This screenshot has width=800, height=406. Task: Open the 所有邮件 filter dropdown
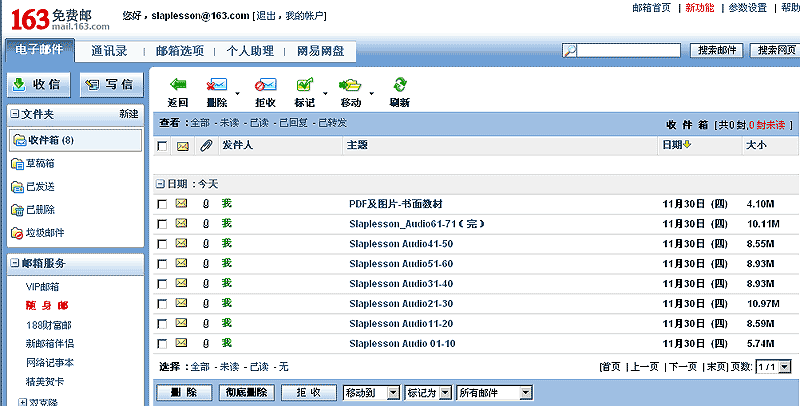click(493, 393)
